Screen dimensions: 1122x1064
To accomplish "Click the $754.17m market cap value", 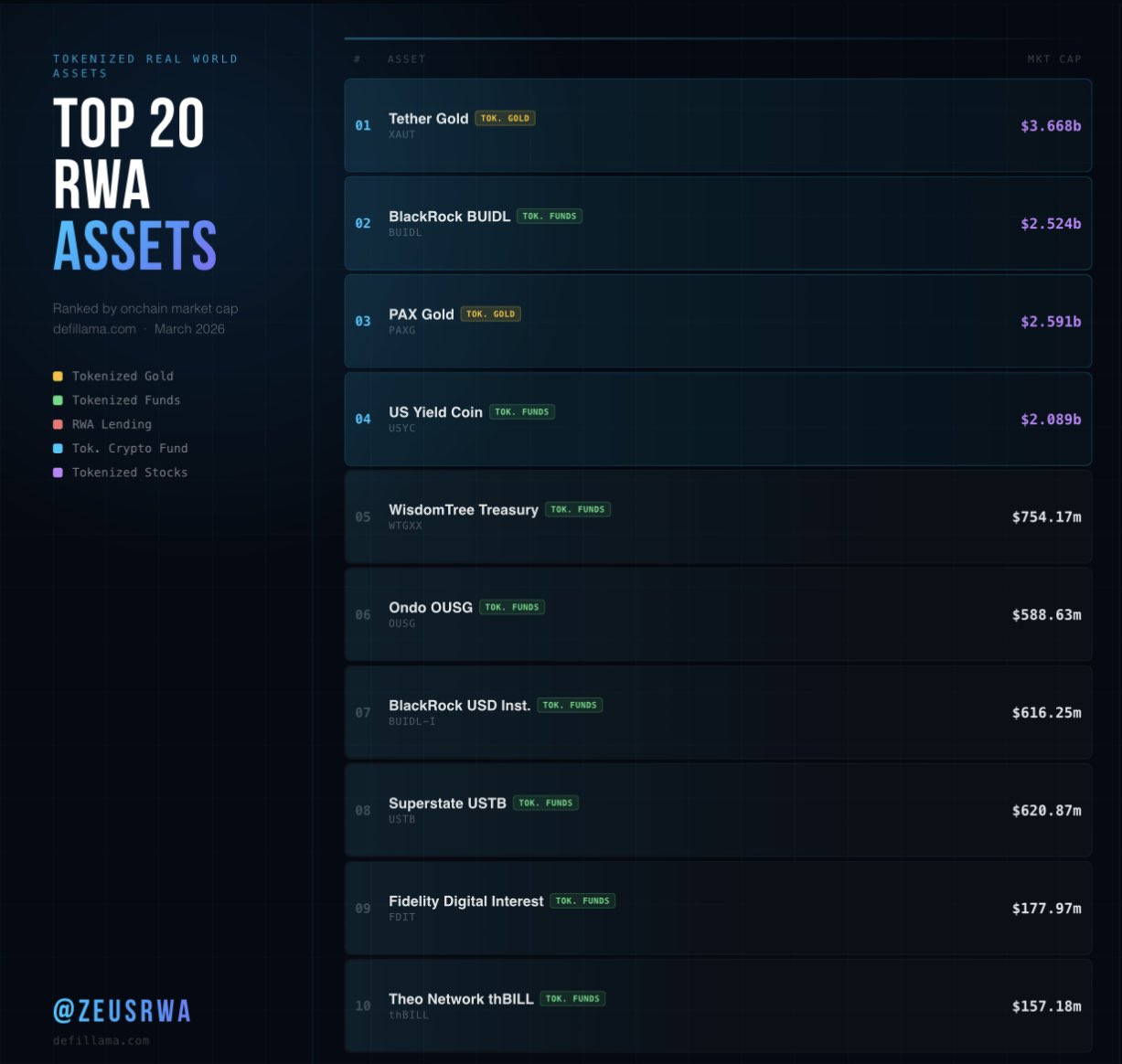I will click(1046, 517).
